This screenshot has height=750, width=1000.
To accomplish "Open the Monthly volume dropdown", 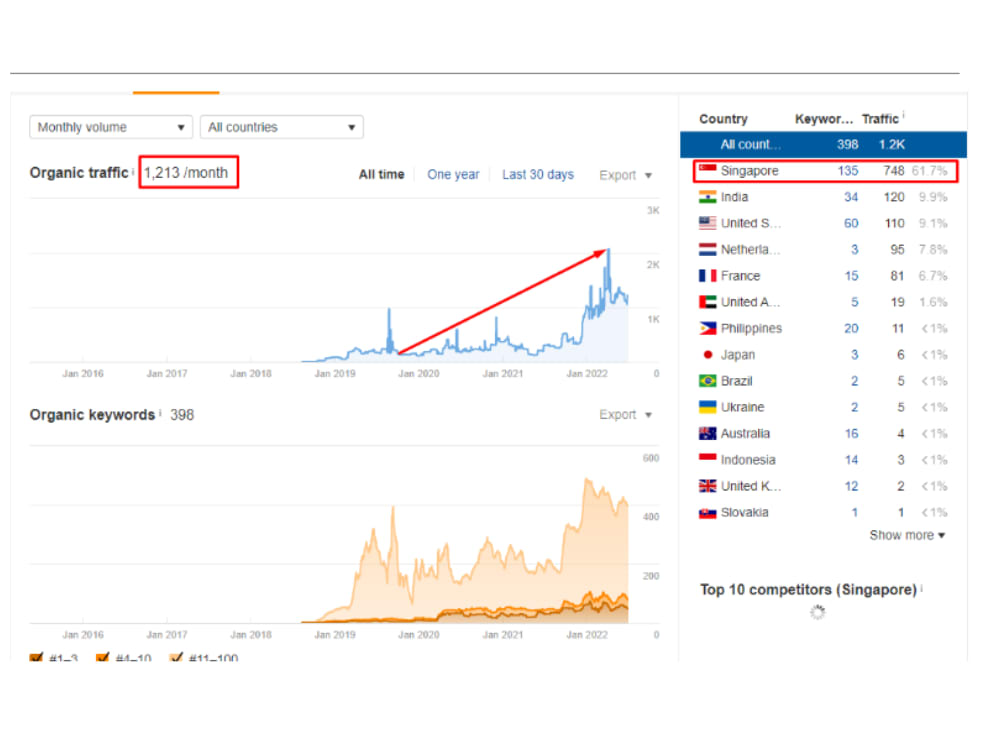I will tap(111, 127).
